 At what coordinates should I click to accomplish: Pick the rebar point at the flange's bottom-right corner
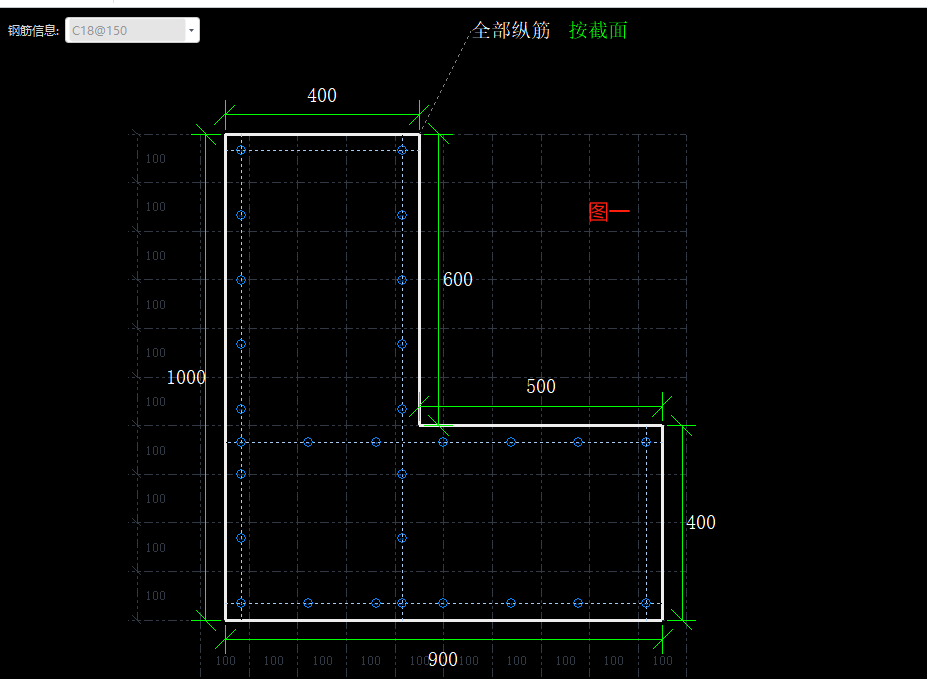(x=646, y=603)
